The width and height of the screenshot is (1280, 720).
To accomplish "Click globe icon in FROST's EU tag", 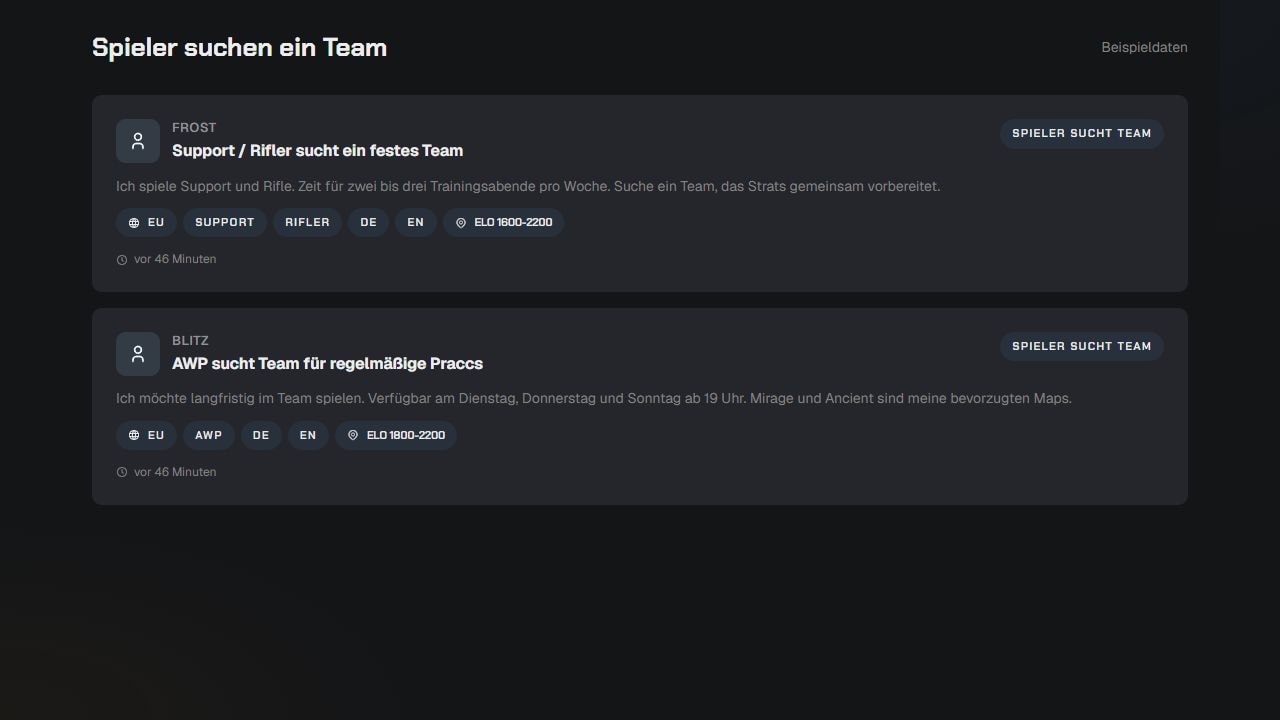I will (134, 223).
